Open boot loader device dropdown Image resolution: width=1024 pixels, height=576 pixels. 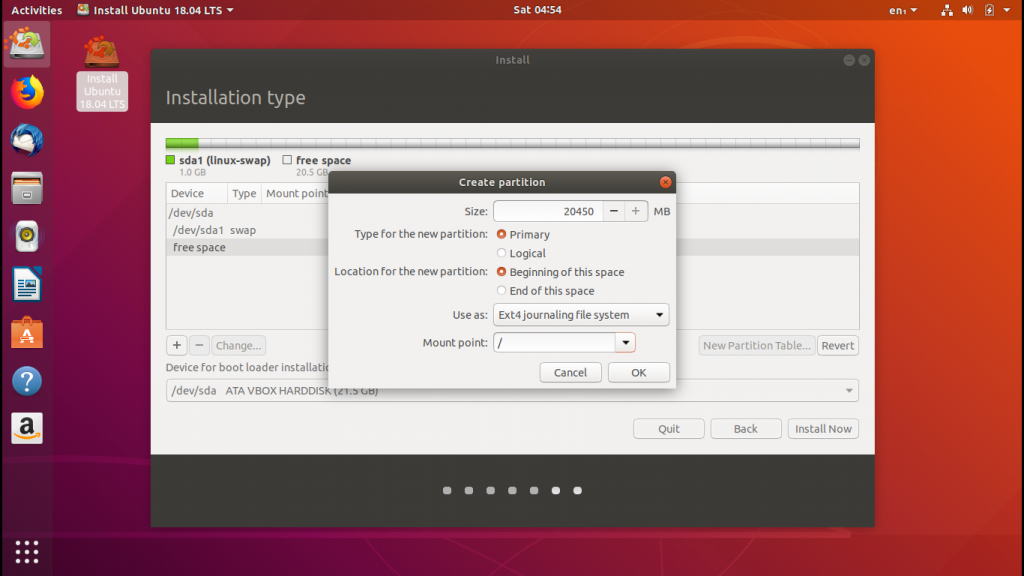pyautogui.click(x=512, y=391)
